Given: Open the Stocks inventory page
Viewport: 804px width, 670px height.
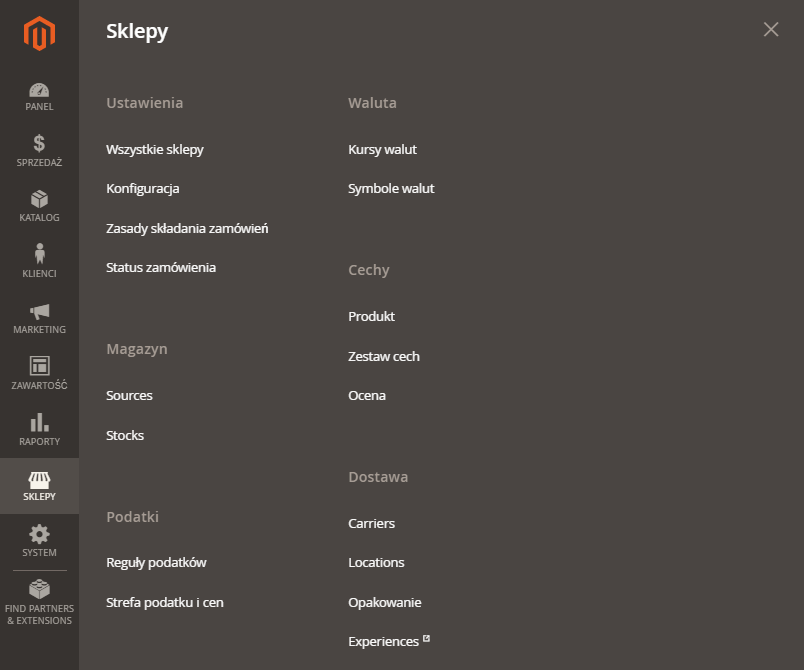Looking at the screenshot, I should [124, 435].
